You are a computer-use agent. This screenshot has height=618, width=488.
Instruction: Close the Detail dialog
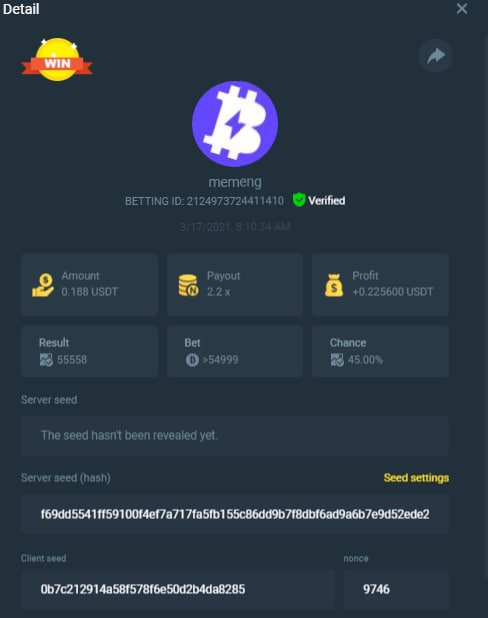[462, 9]
